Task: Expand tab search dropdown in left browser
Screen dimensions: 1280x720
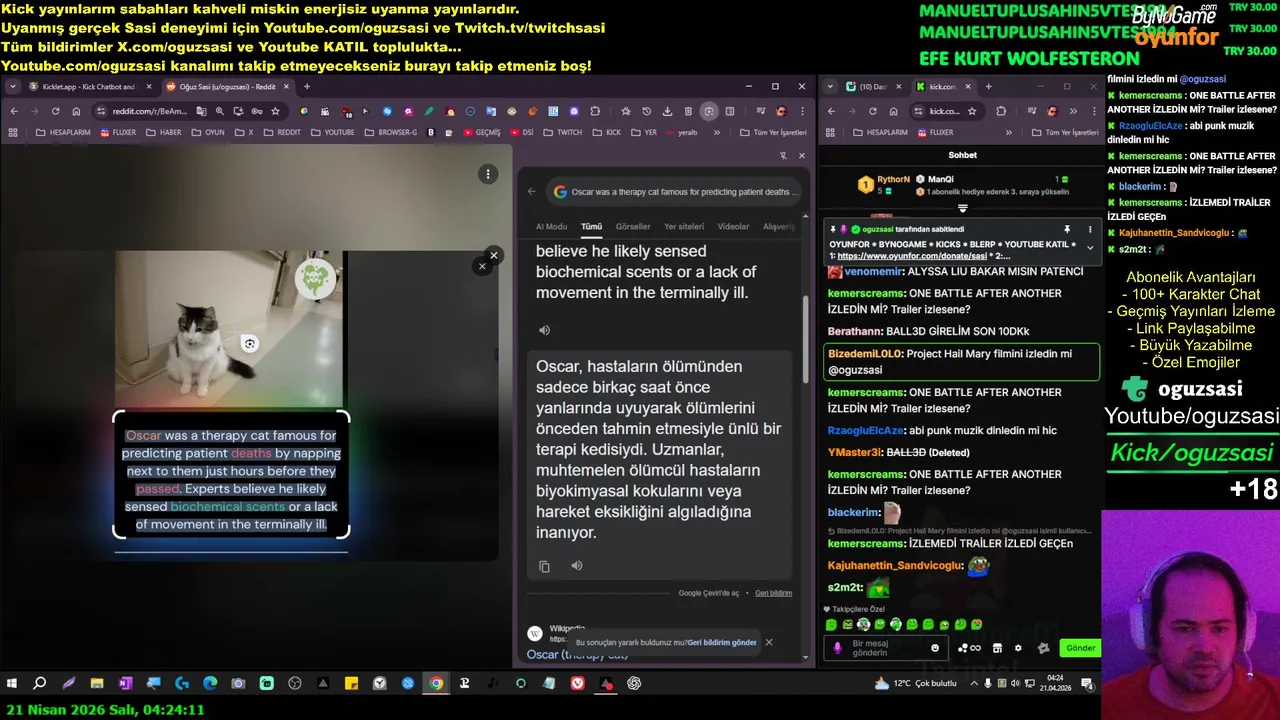Action: tap(12, 87)
